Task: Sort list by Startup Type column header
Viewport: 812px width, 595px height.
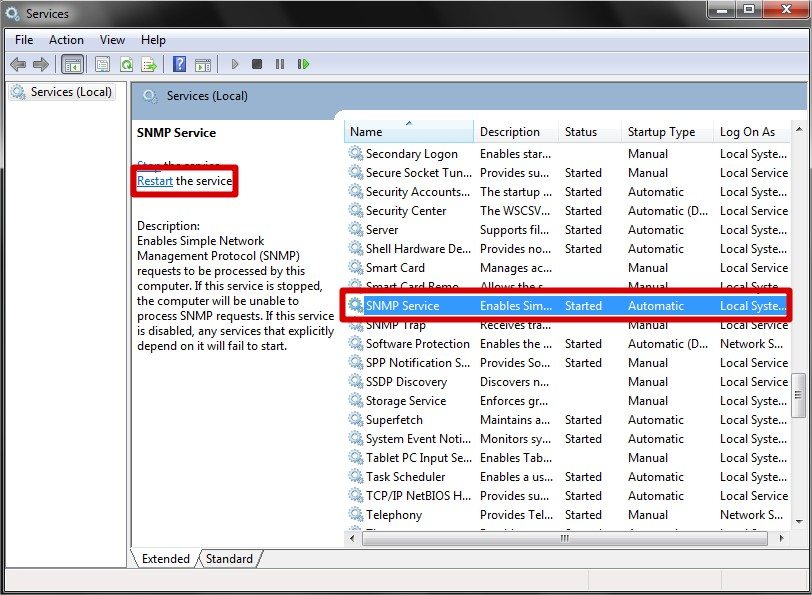Action: pos(661,132)
